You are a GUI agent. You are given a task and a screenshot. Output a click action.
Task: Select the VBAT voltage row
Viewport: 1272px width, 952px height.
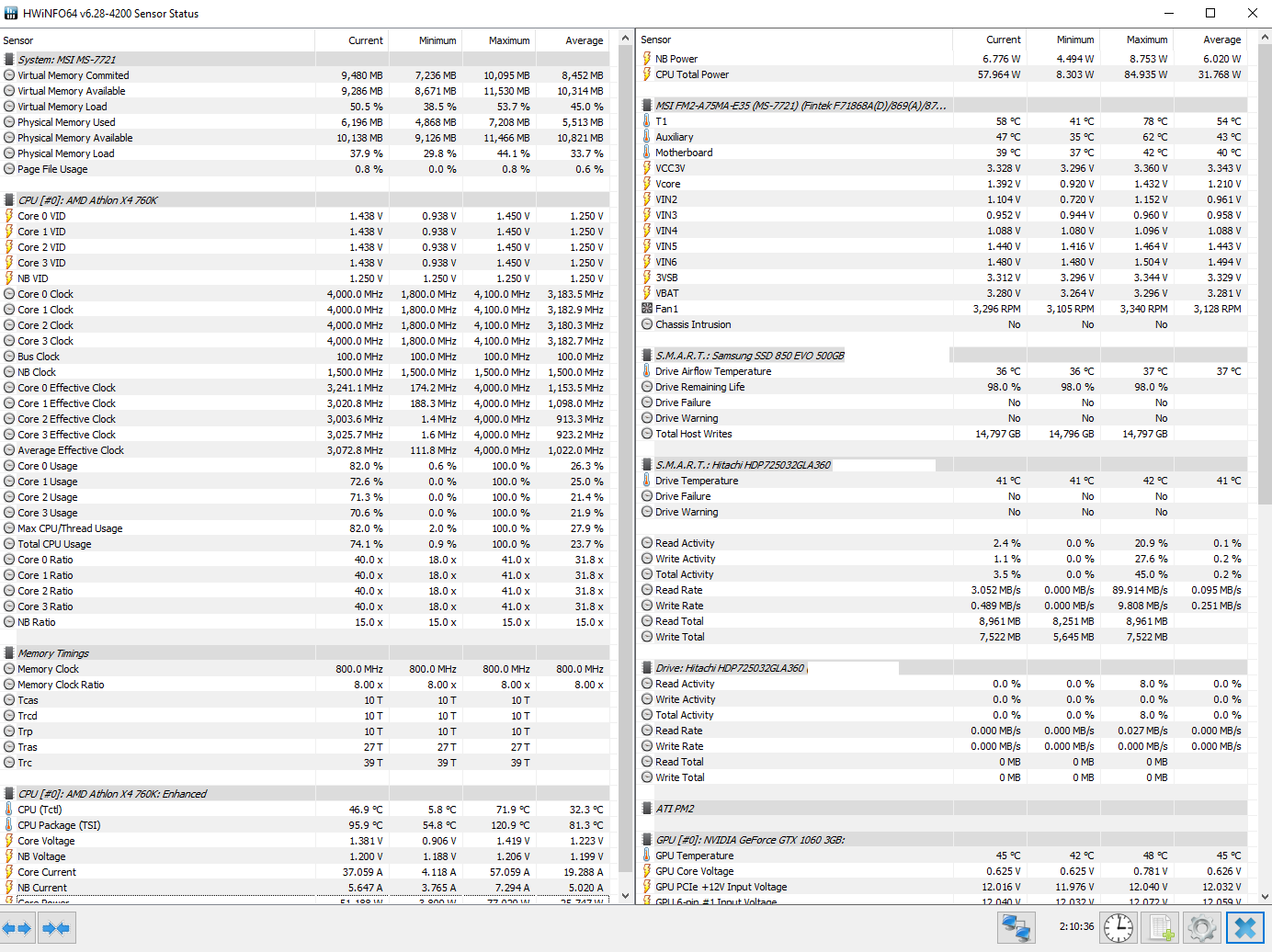pos(942,293)
